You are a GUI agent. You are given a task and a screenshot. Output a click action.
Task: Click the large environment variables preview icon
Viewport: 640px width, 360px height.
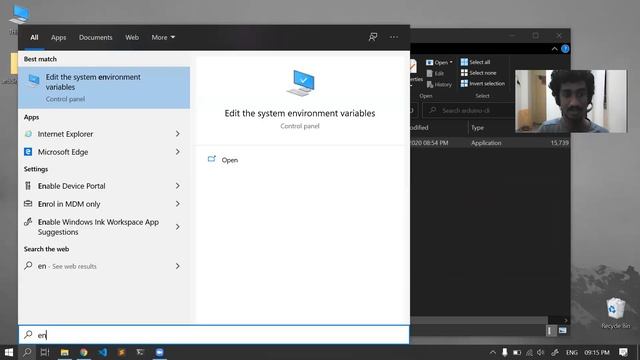[300, 83]
